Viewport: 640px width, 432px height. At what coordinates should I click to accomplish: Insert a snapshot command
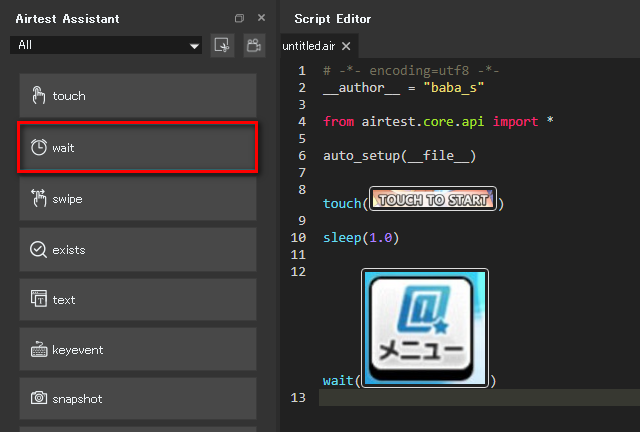click(x=138, y=398)
